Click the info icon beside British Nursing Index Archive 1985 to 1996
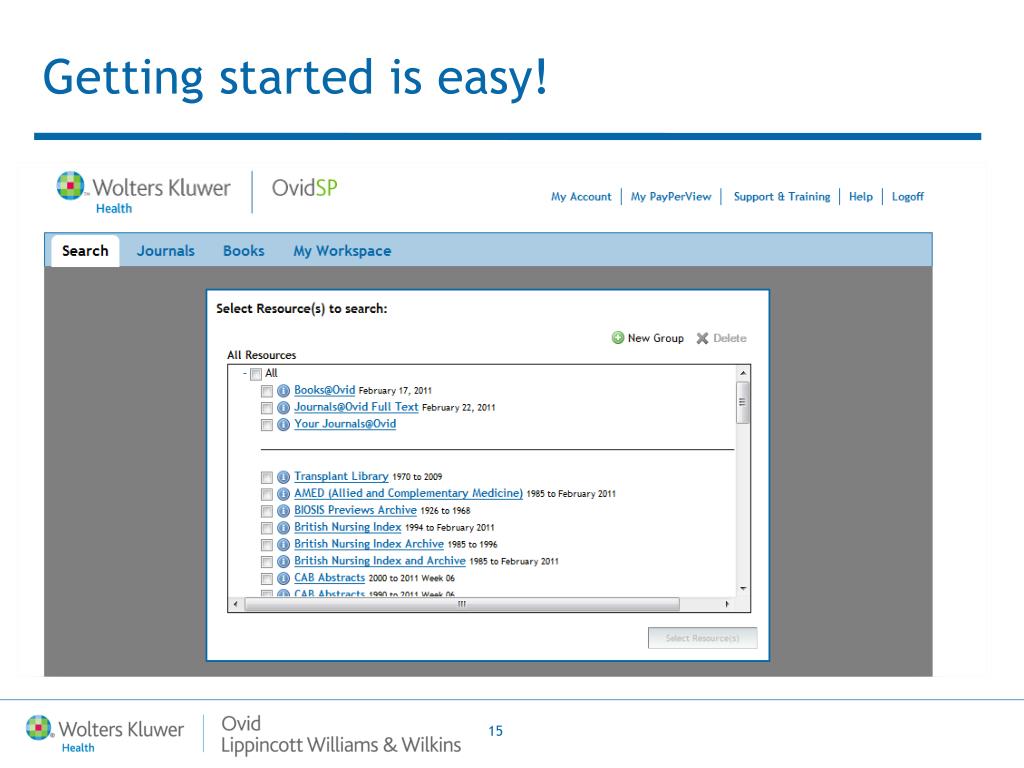This screenshot has height=768, width=1024. [283, 545]
